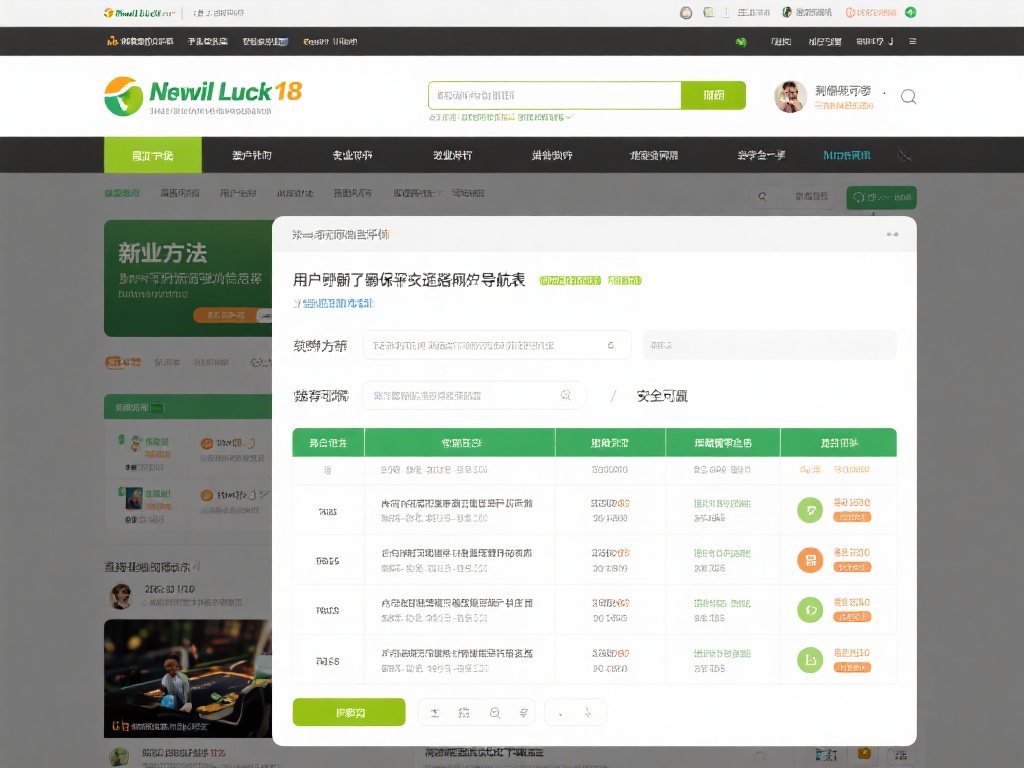Click the orange chat bubble icon in the first row

[810, 510]
